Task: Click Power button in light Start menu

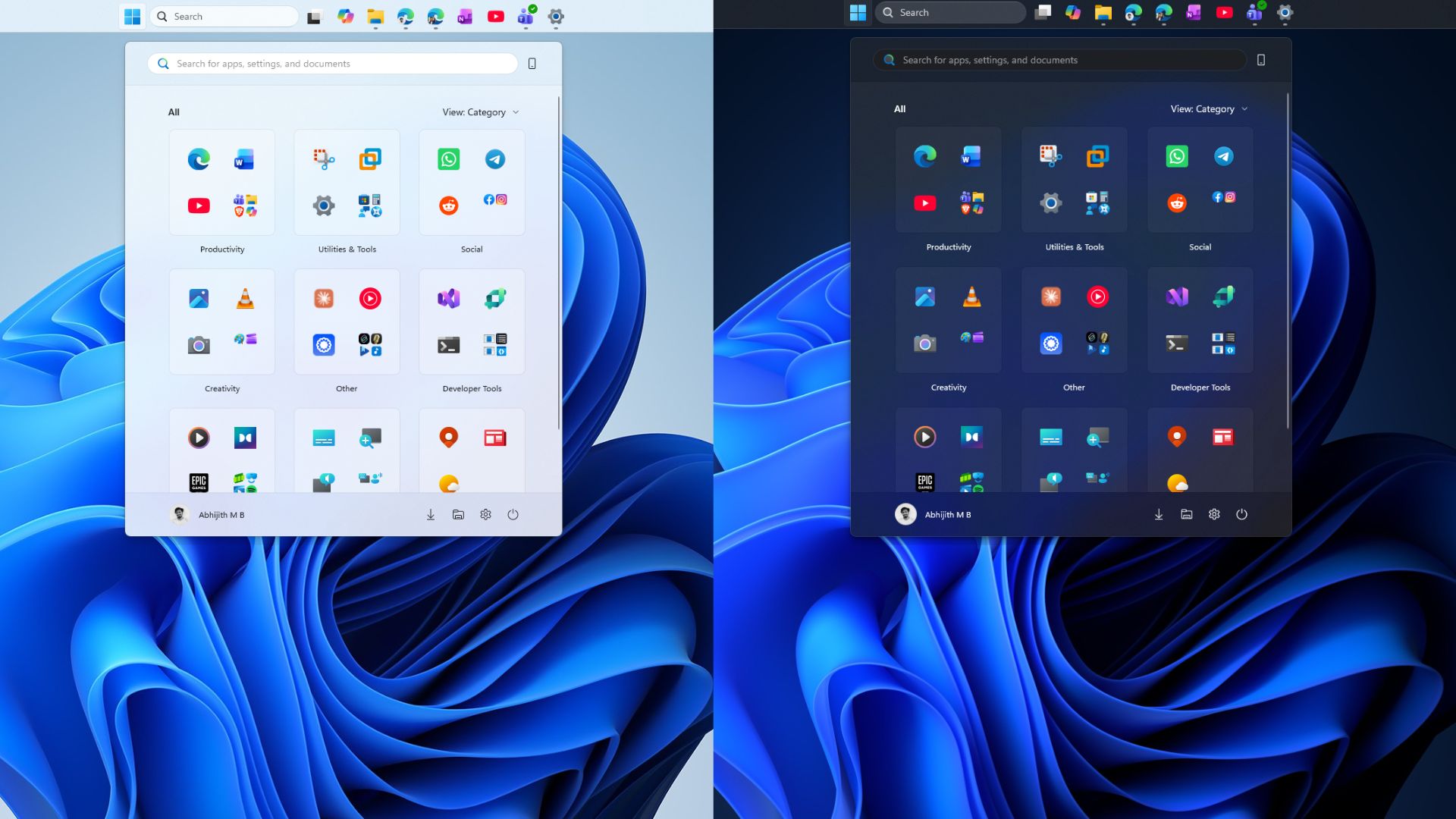Action: click(x=513, y=515)
